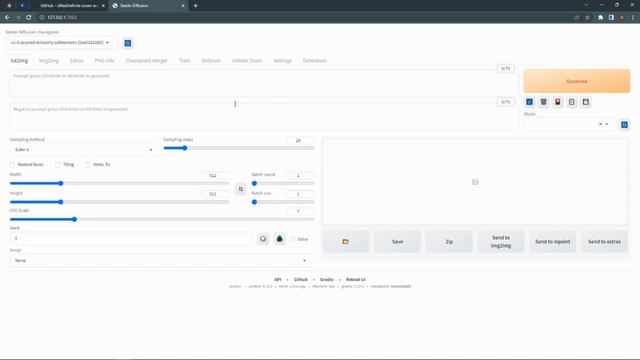Open the Extras tab
This screenshot has height=360, width=640.
coord(76,60)
